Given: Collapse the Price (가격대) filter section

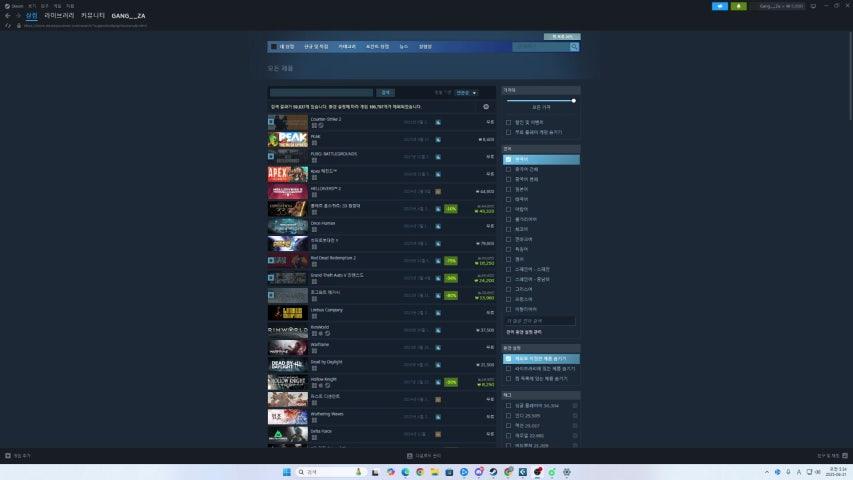Looking at the screenshot, I should (x=541, y=90).
